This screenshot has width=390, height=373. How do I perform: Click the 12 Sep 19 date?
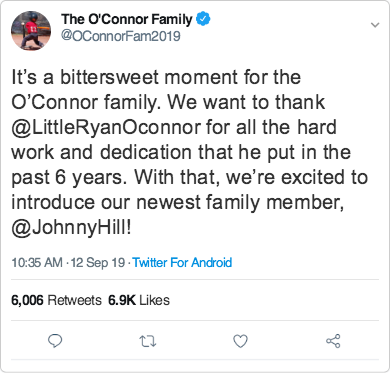(x=98, y=263)
